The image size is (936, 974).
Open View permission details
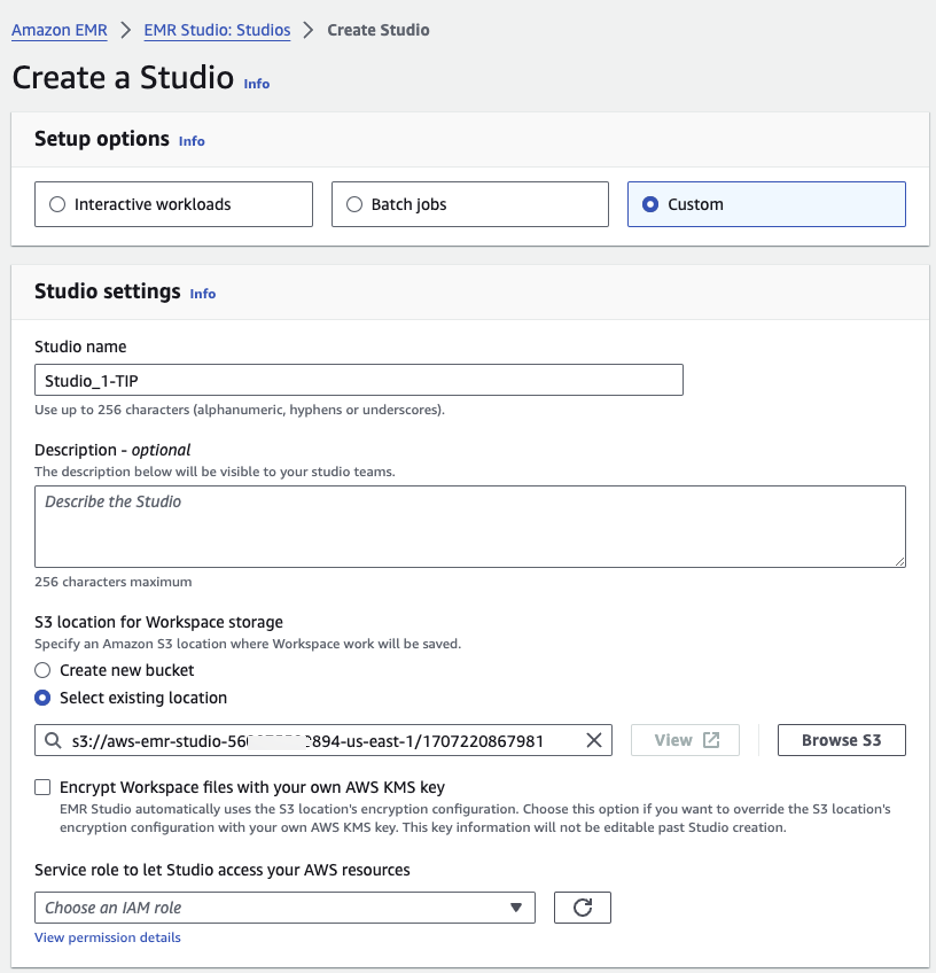click(107, 937)
